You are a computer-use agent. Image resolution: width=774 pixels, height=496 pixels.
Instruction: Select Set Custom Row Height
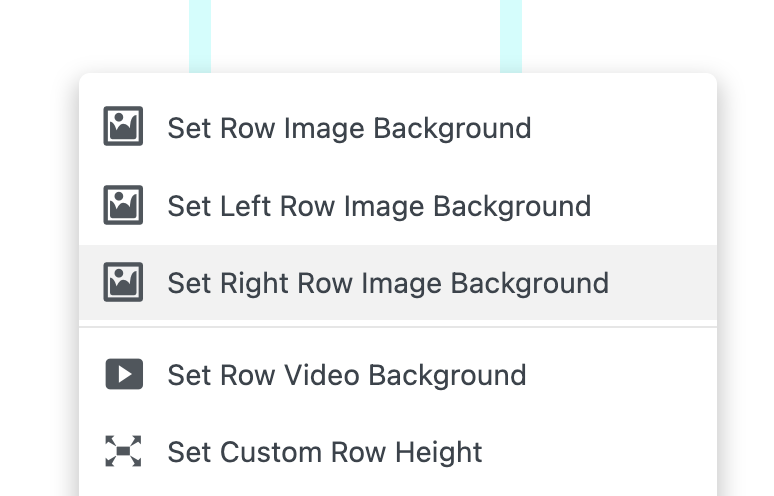325,452
